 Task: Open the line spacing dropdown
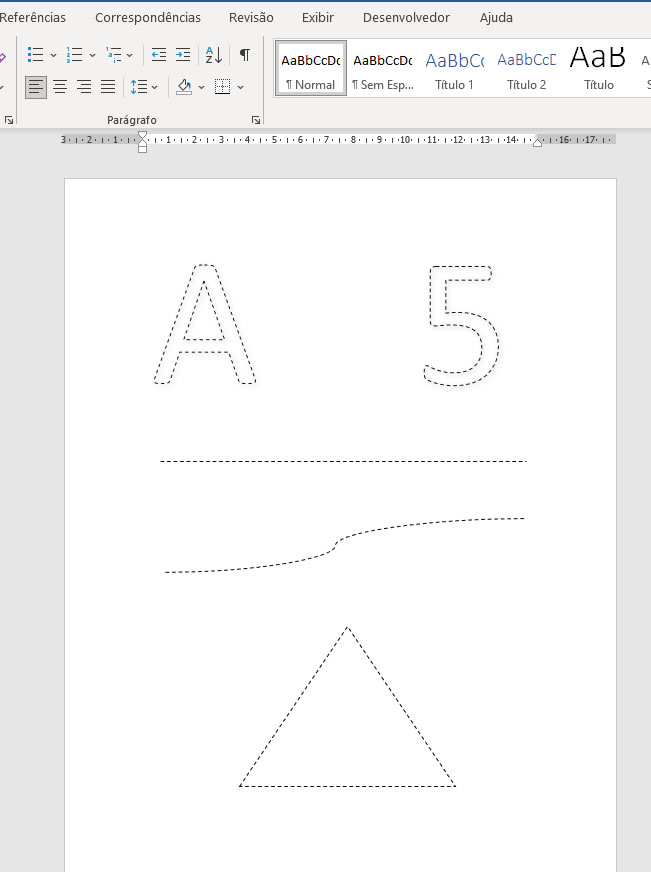point(143,87)
